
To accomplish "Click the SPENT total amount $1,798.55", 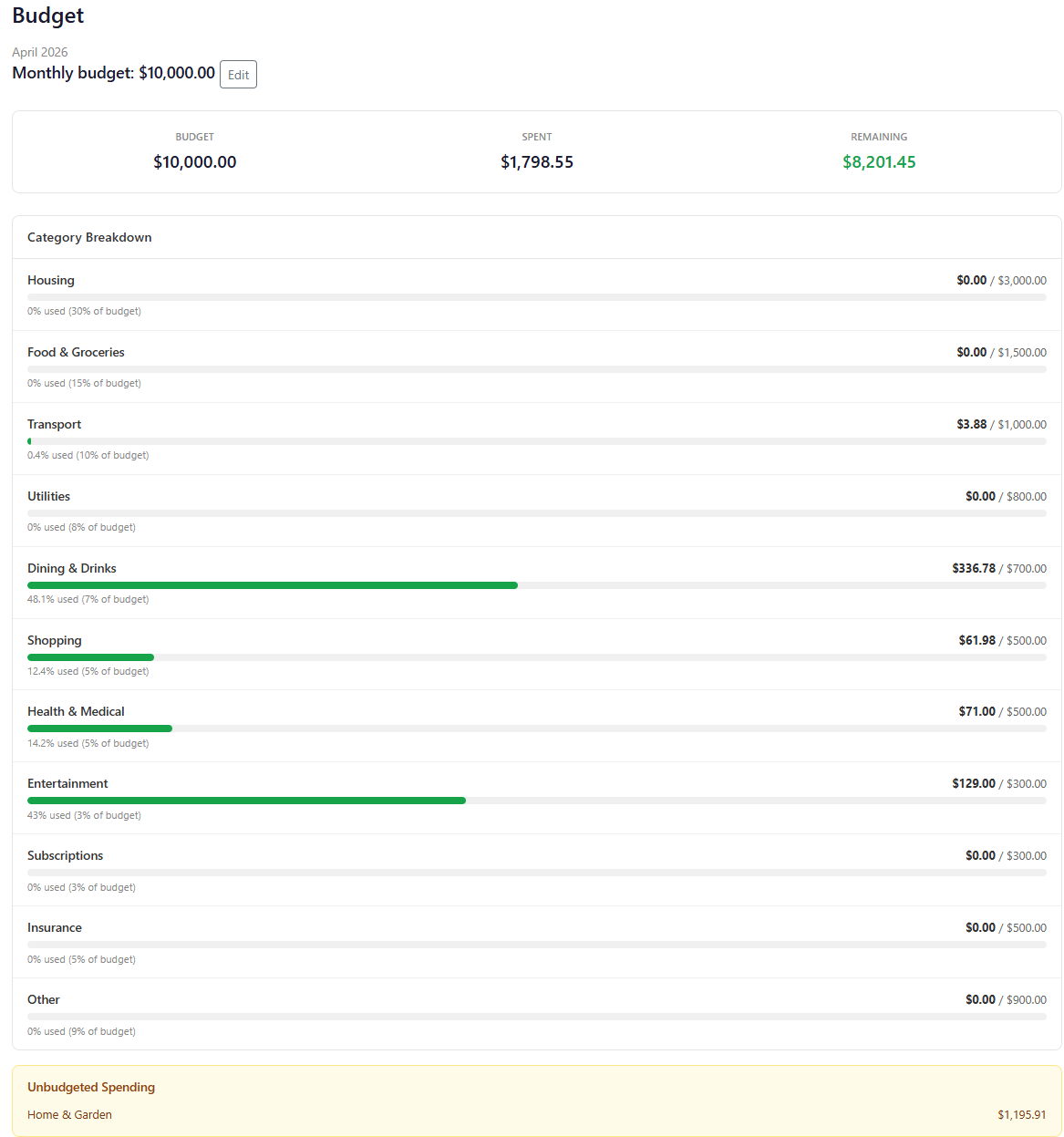I will (x=536, y=161).
